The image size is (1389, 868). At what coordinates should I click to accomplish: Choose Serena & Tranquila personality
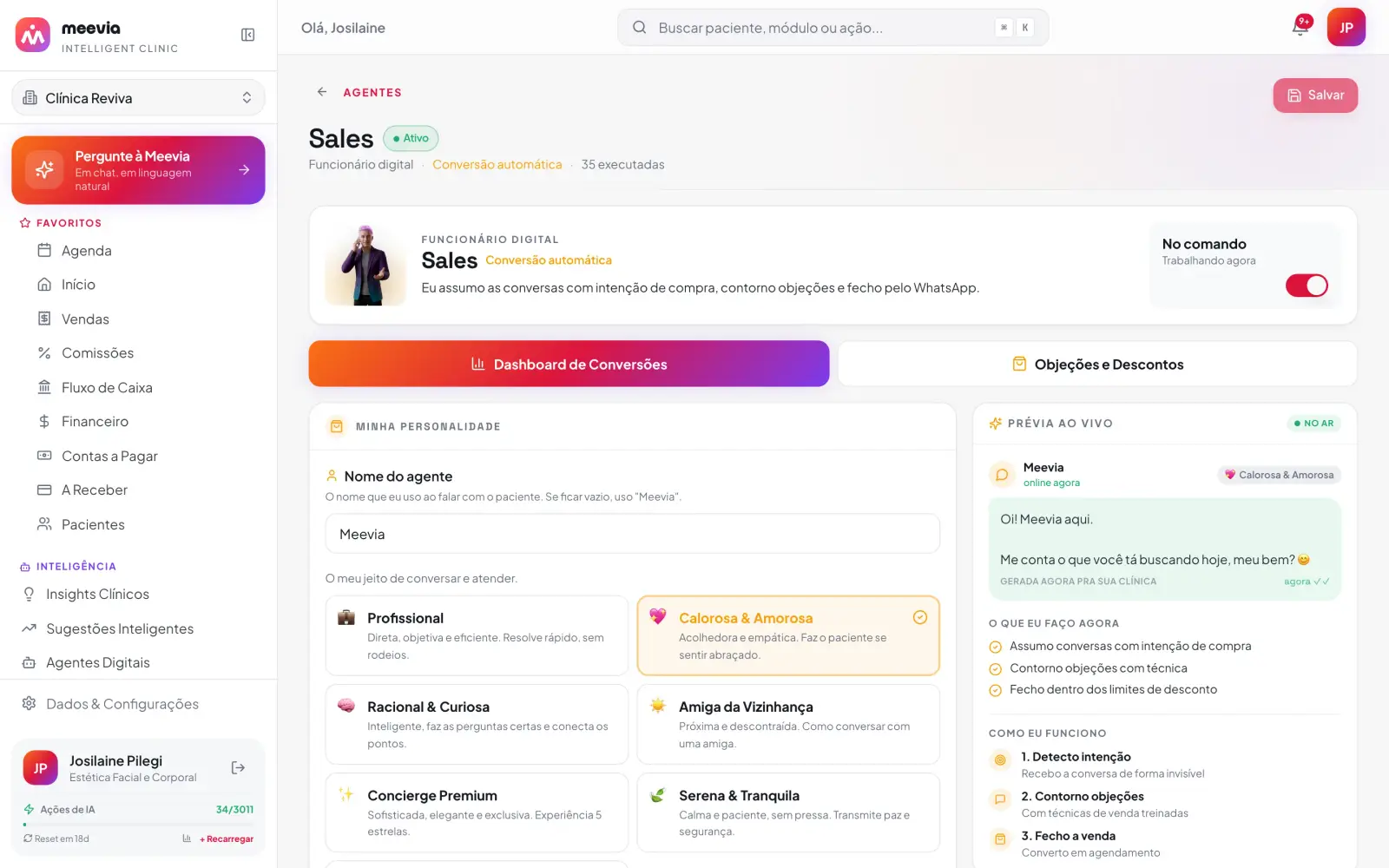click(x=788, y=812)
